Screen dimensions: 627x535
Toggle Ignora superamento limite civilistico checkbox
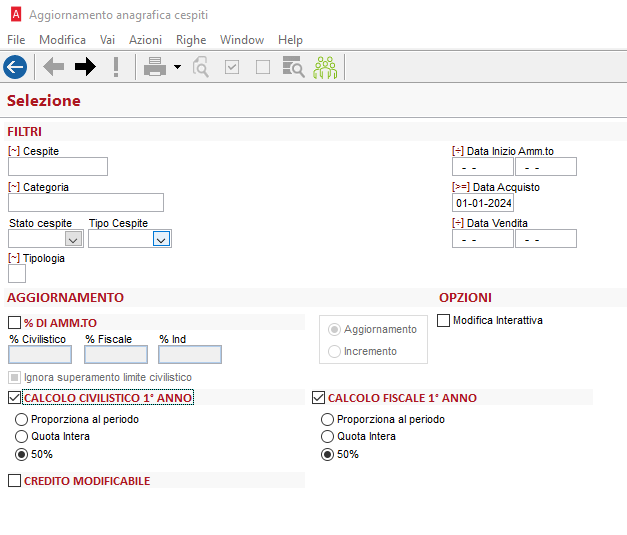click(x=14, y=377)
